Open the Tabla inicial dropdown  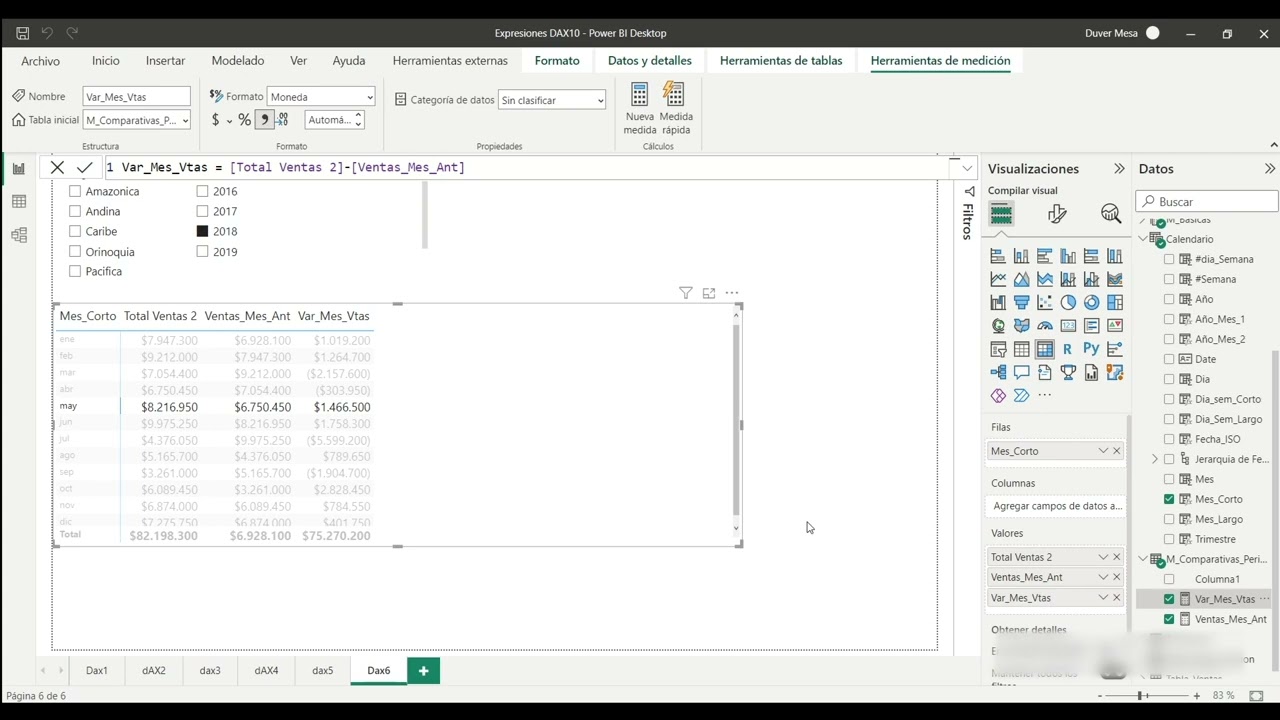[x=137, y=120]
